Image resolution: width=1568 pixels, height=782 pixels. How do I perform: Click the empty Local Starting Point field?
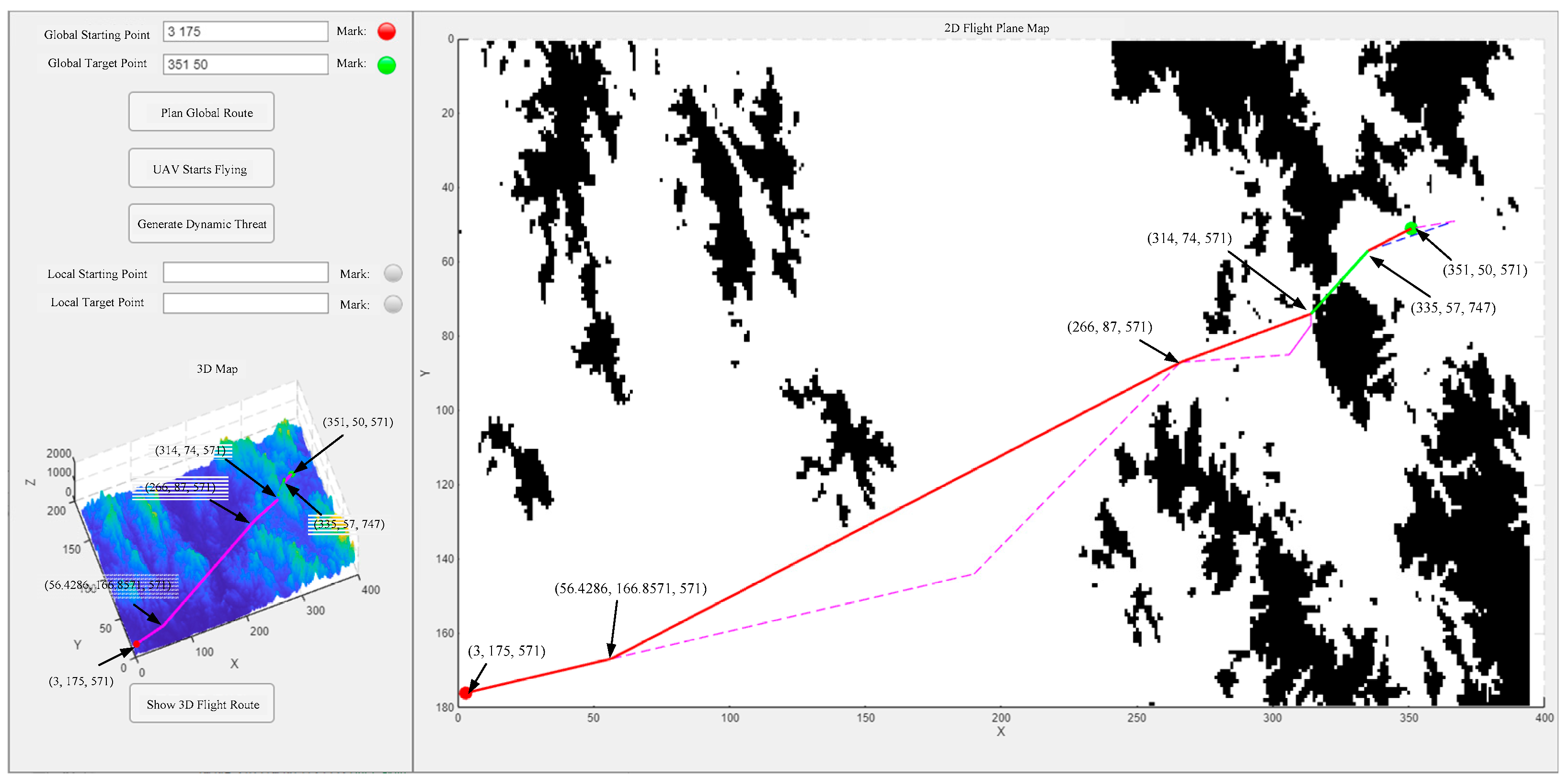[245, 273]
